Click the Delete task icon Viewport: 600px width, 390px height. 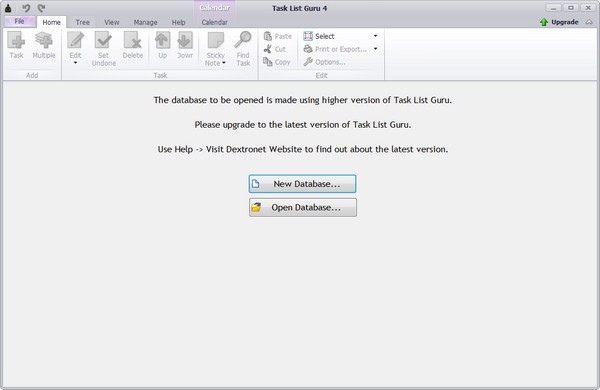(132, 40)
